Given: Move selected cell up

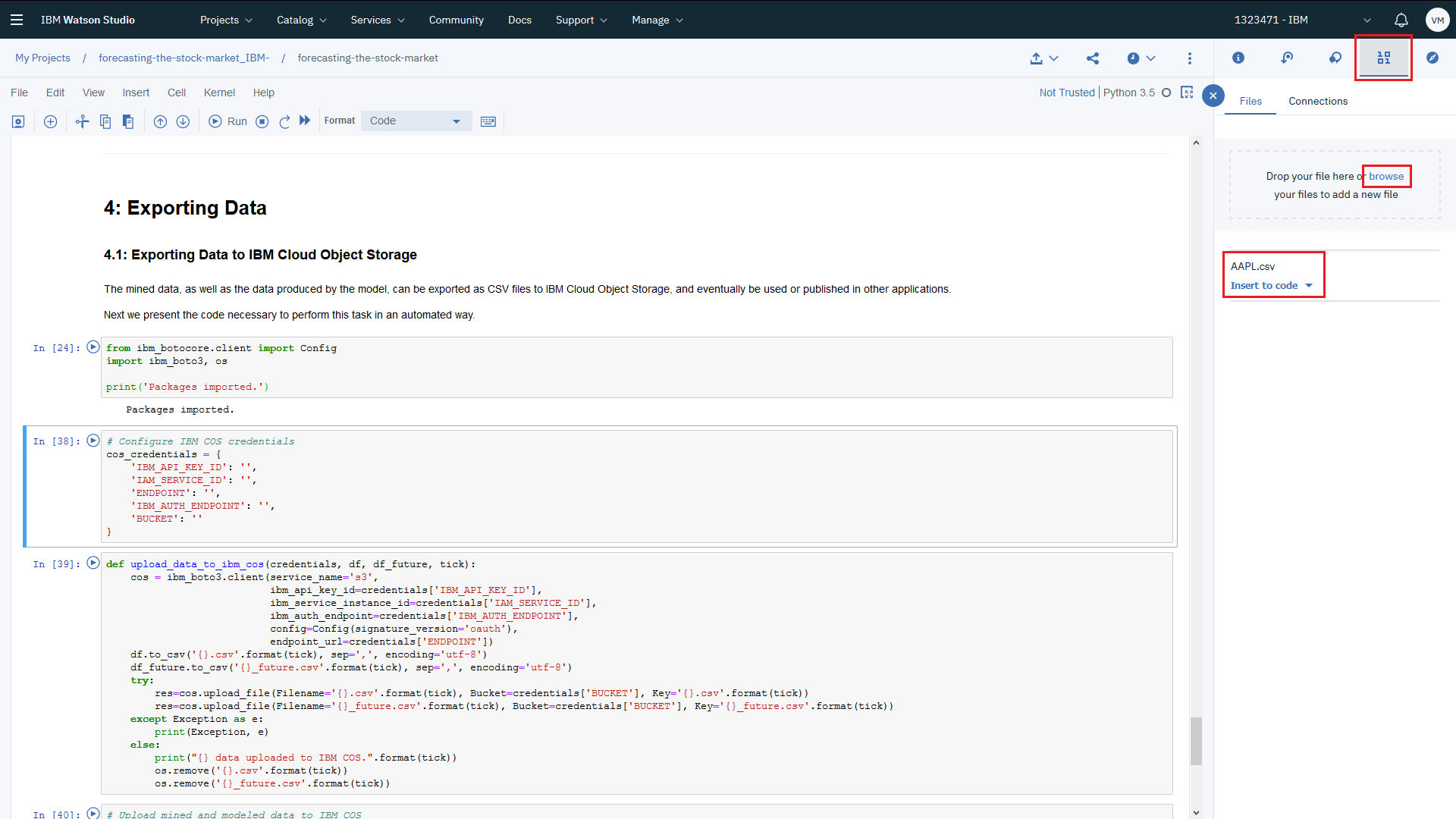Looking at the screenshot, I should (160, 121).
